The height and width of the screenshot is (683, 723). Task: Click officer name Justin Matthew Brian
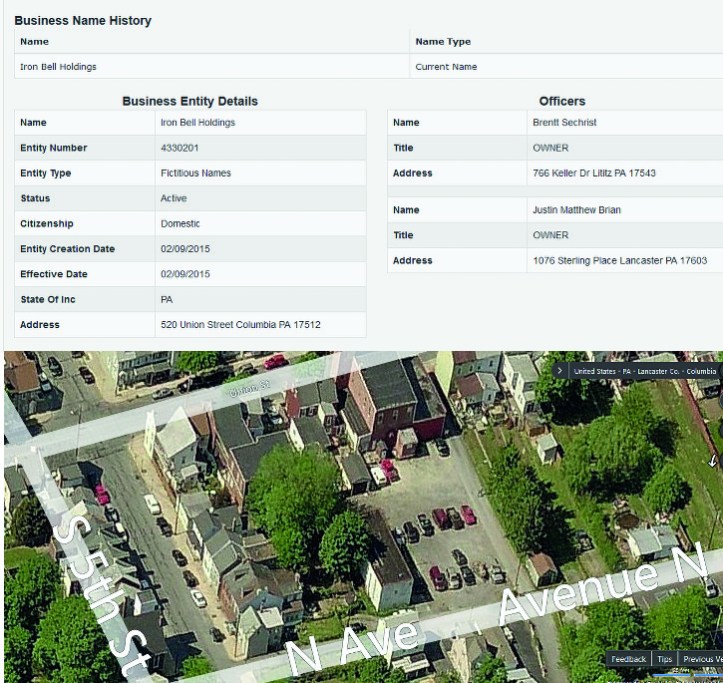578,210
